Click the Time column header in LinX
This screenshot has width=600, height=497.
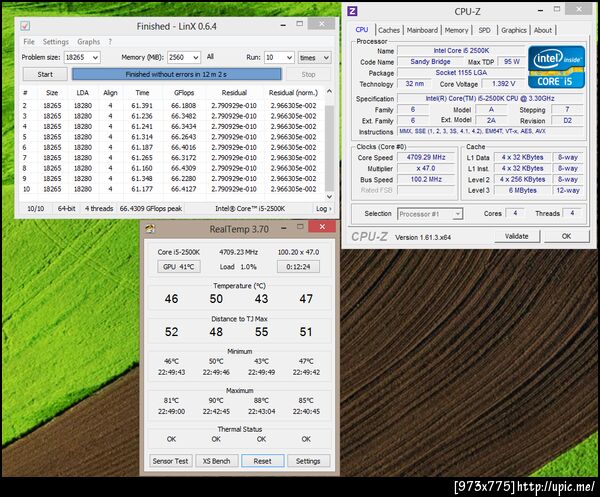pyautogui.click(x=142, y=93)
